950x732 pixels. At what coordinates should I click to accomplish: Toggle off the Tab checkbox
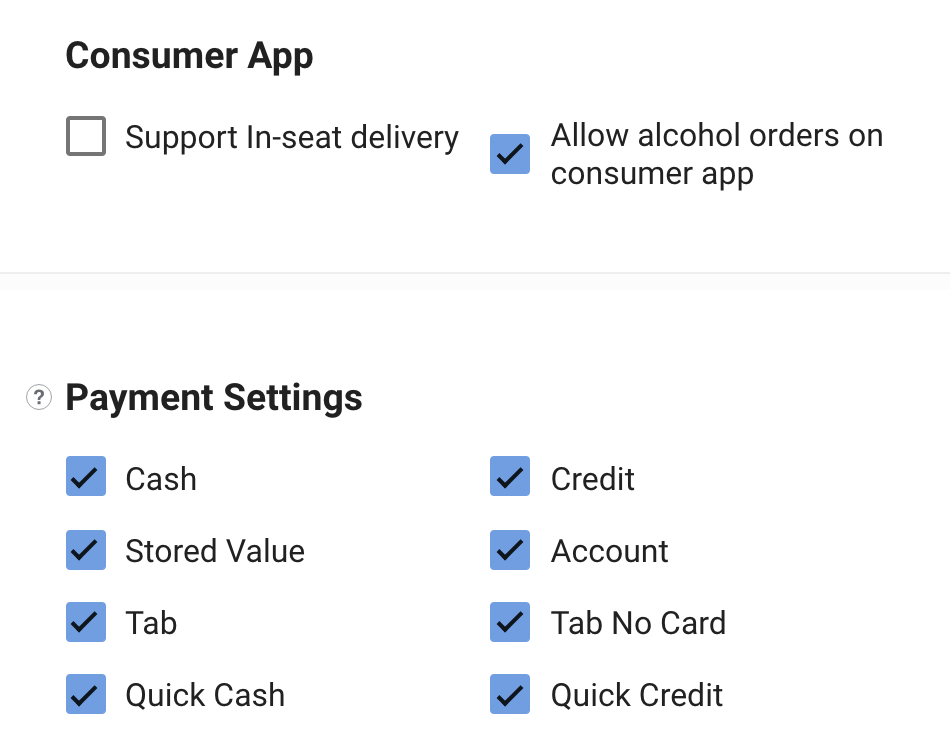click(86, 622)
